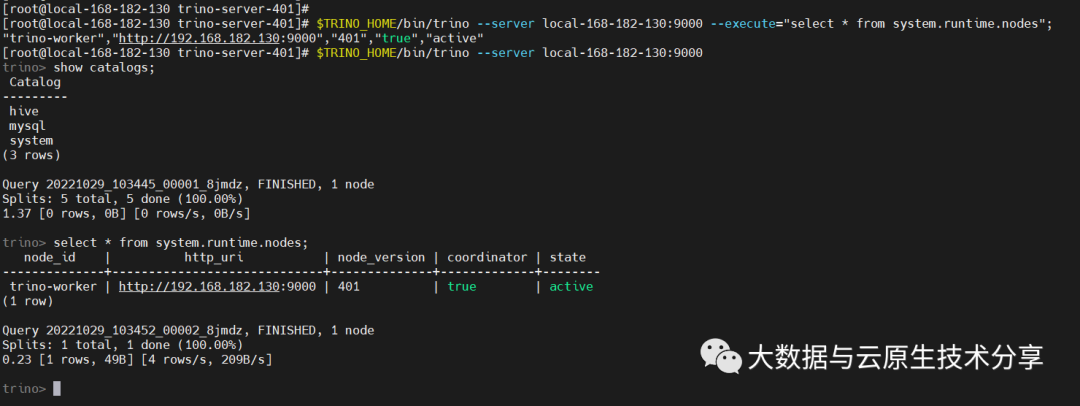Click the 'system' catalog entry
The image size is (1080, 406).
tap(31, 140)
